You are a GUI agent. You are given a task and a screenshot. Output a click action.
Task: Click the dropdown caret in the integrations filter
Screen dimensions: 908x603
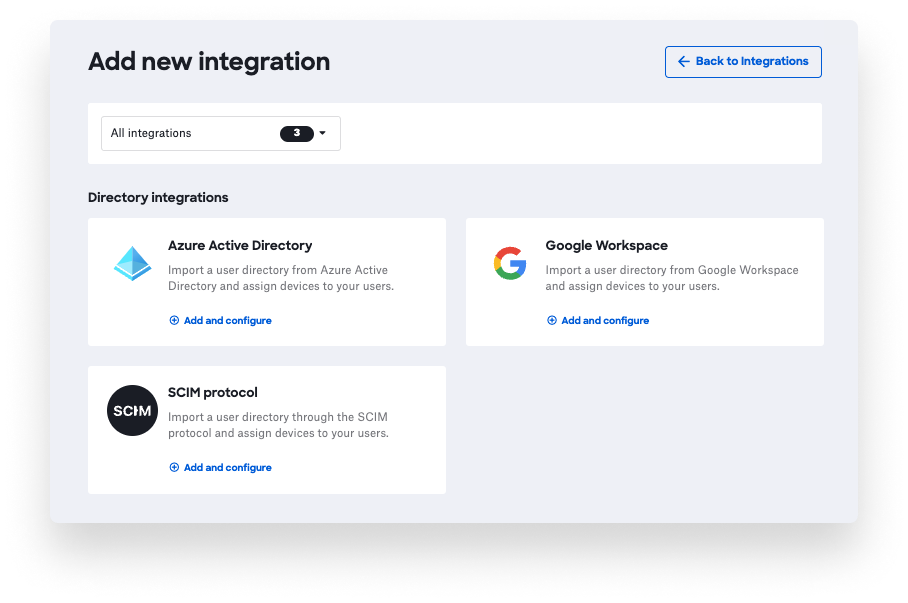pos(323,133)
